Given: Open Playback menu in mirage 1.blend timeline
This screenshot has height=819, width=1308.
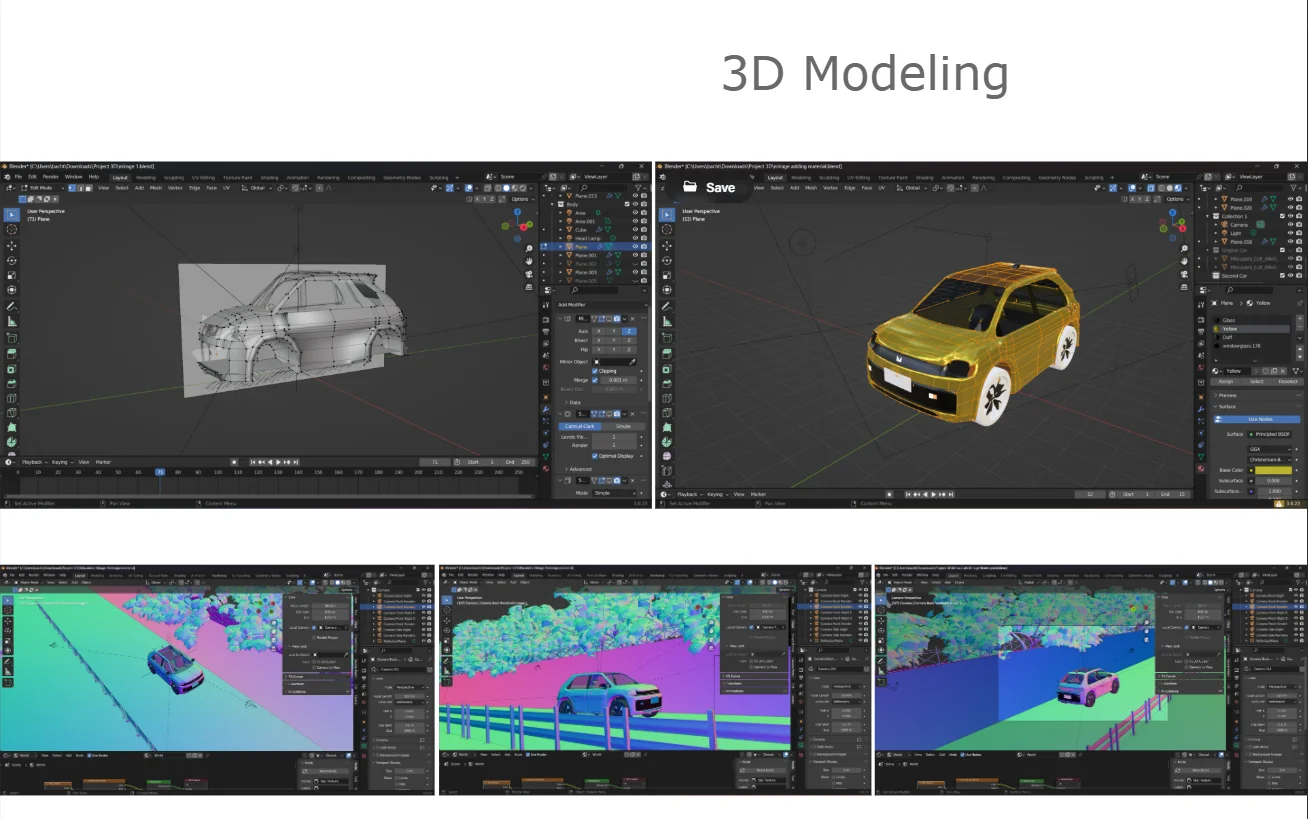Looking at the screenshot, I should 33,462.
